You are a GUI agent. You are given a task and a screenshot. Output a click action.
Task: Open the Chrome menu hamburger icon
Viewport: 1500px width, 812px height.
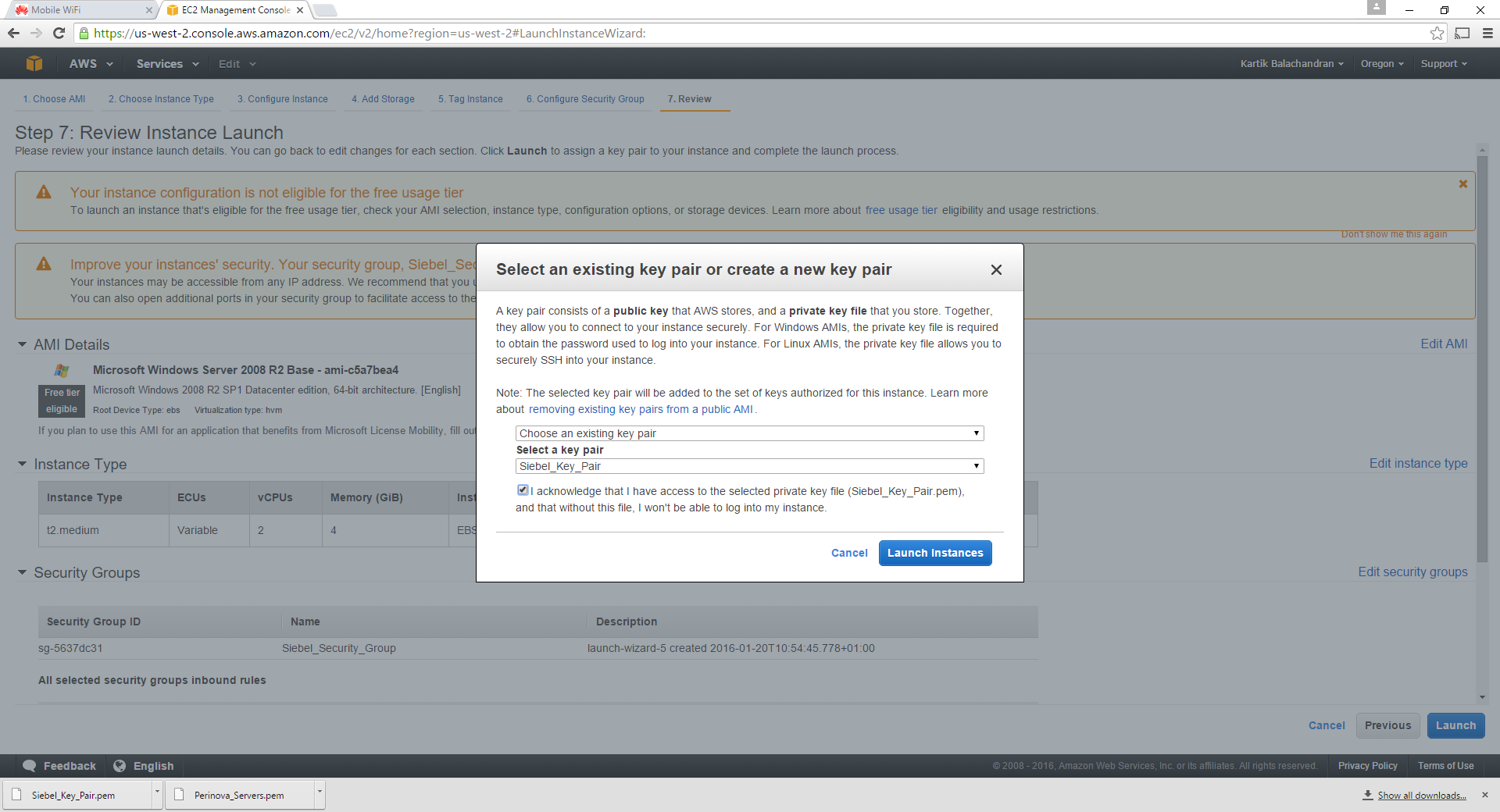[x=1487, y=33]
